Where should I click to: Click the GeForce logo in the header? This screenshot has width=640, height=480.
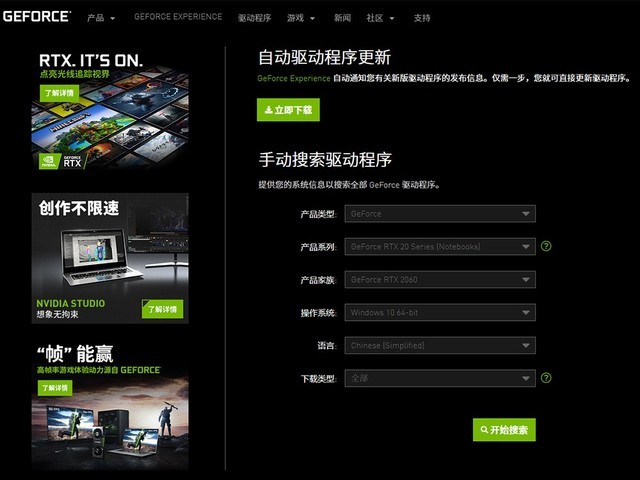click(x=37, y=16)
